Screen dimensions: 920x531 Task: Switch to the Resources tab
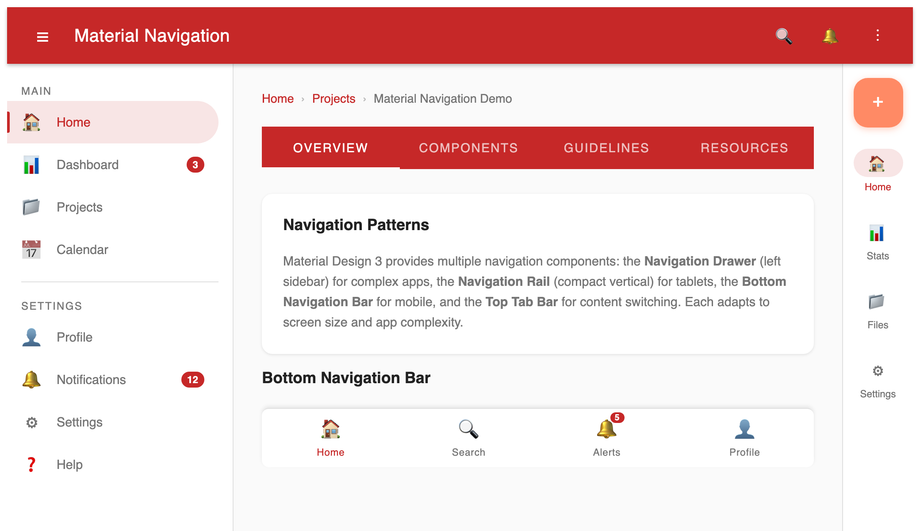(x=744, y=148)
